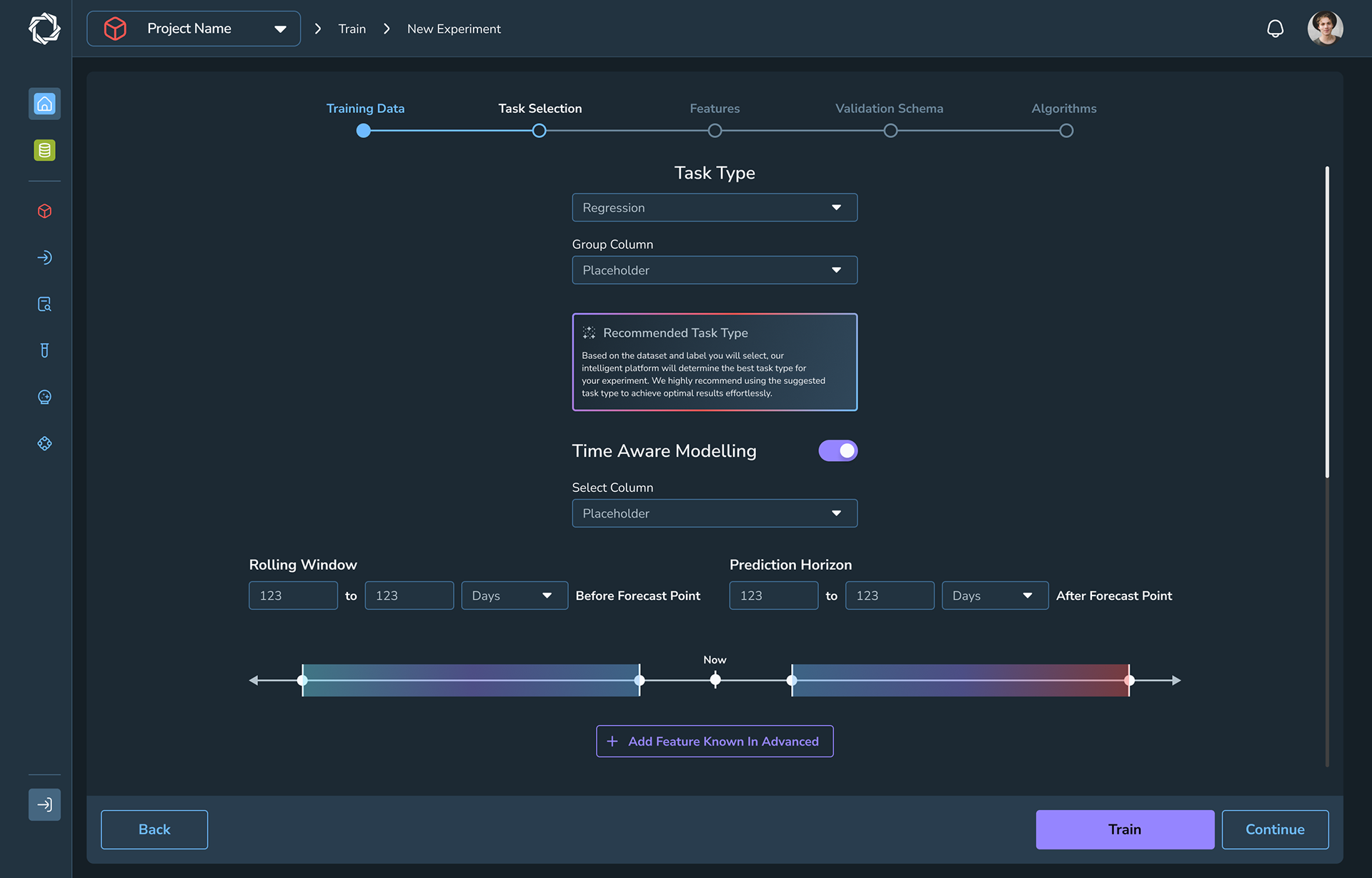Click the Train button

1125,829
